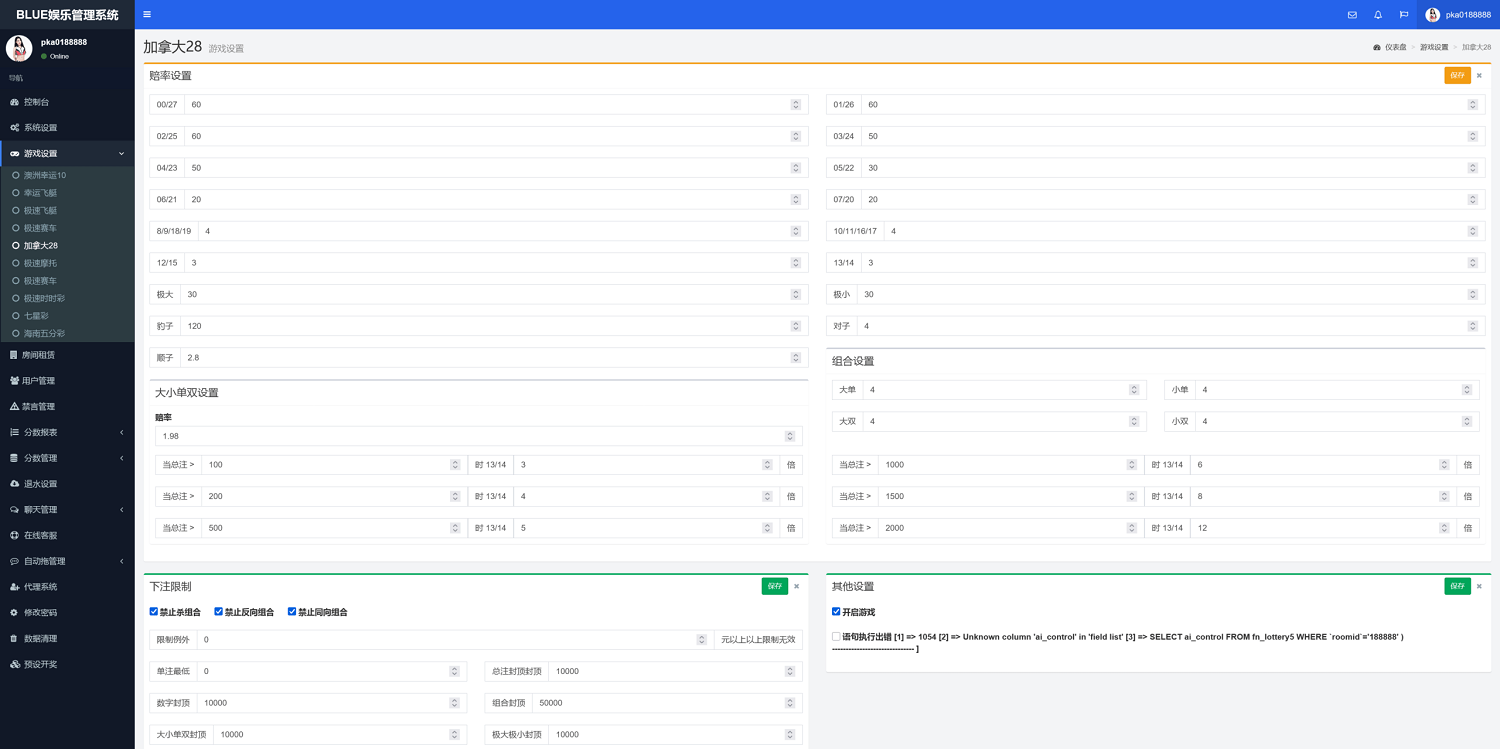Click the 单注最低 input field
This screenshot has height=749, width=1500.
331,672
